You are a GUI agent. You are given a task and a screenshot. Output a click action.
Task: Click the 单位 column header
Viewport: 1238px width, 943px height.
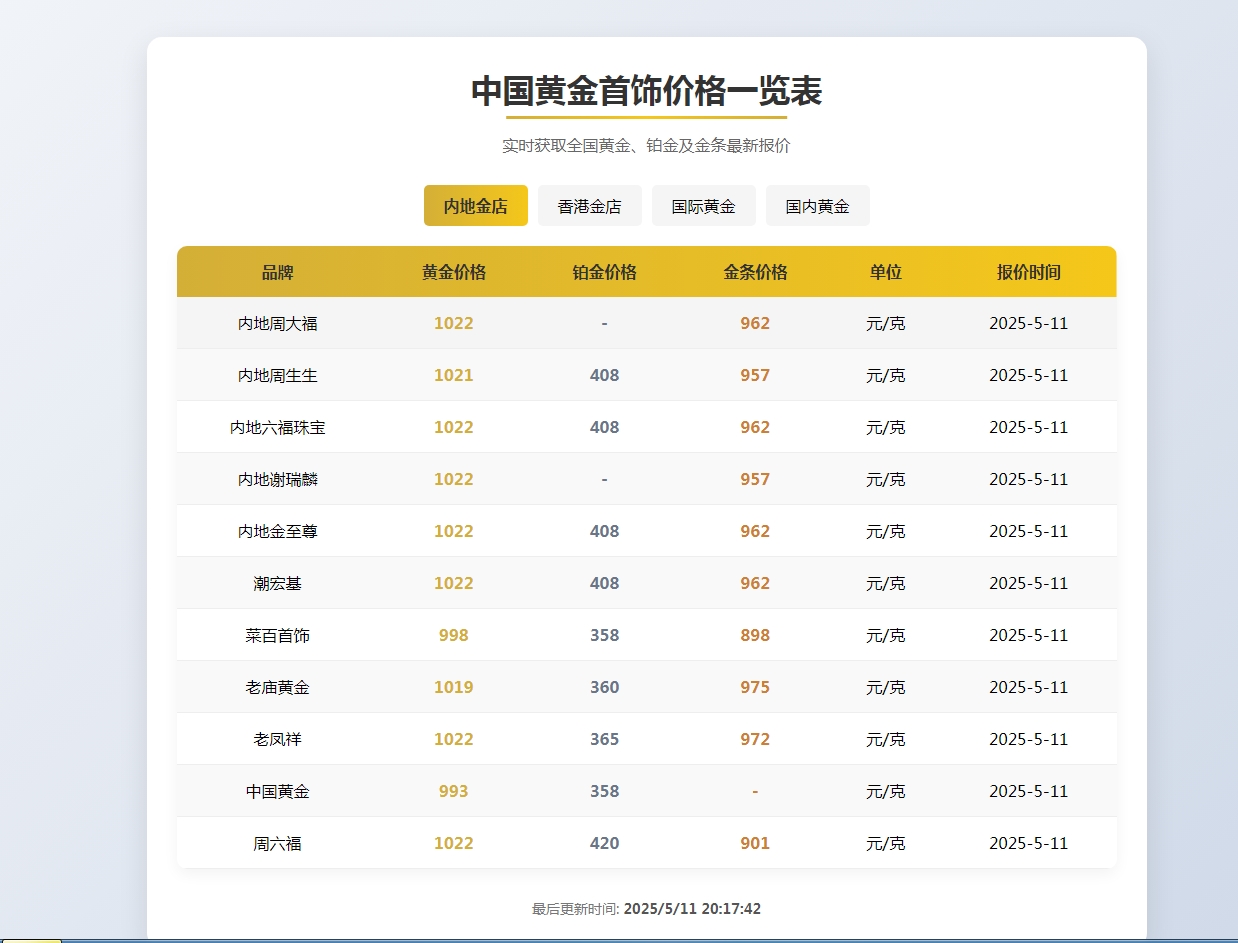point(886,272)
